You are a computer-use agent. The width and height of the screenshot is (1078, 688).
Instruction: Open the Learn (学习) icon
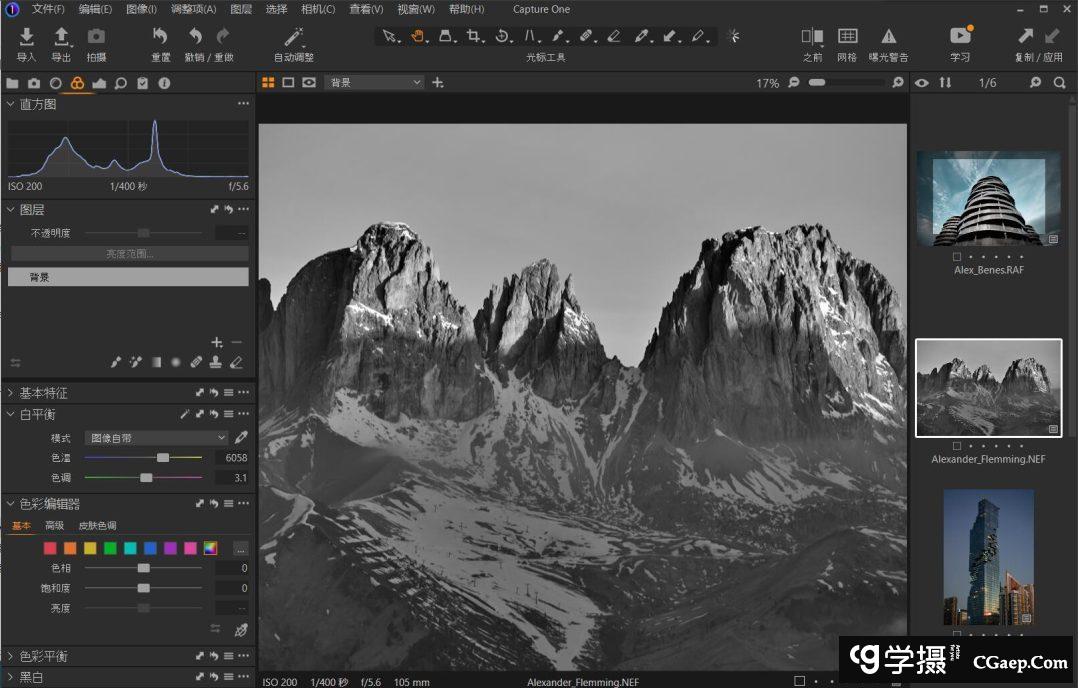click(960, 38)
